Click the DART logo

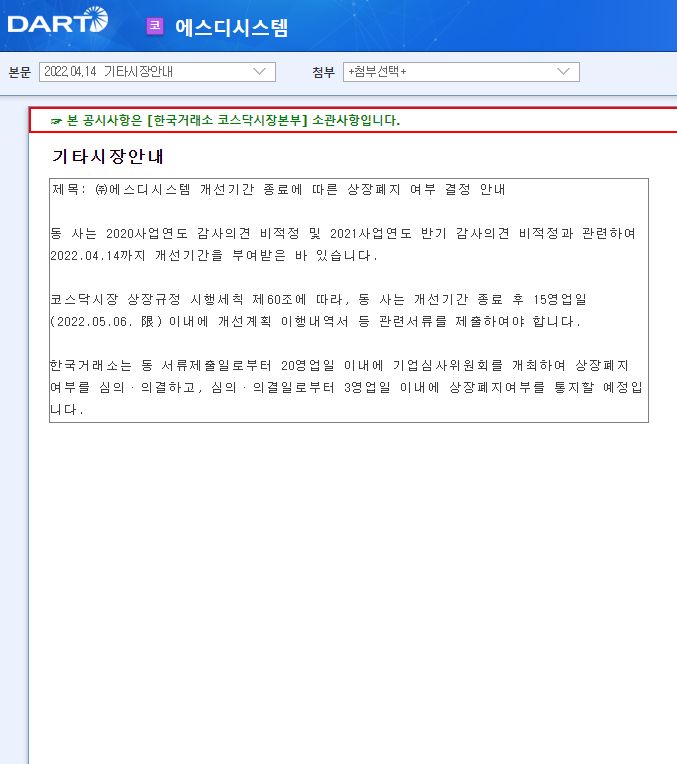point(58,20)
